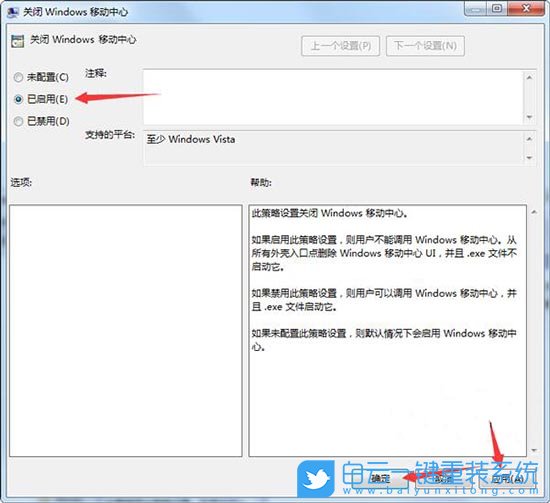Click inside the empty 选项 options pane
This screenshot has height=503, width=550.
[126, 331]
